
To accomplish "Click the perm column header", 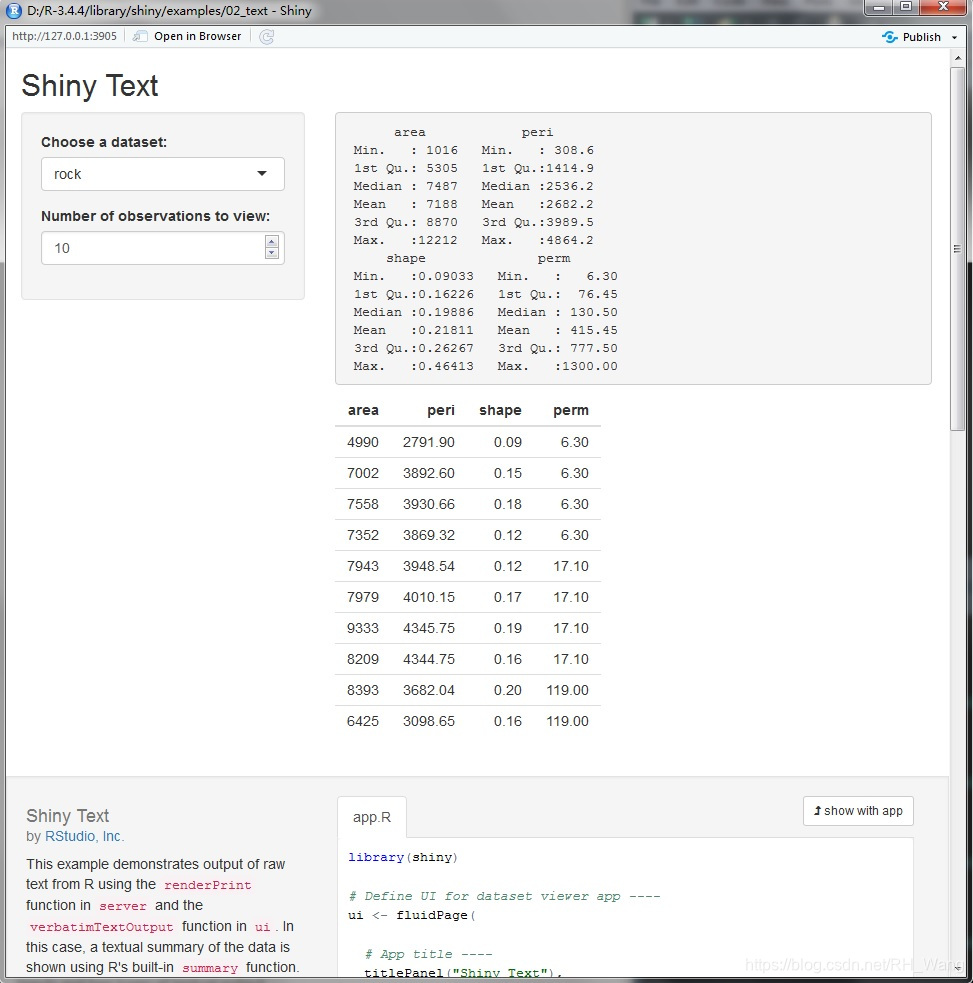I will click(571, 410).
